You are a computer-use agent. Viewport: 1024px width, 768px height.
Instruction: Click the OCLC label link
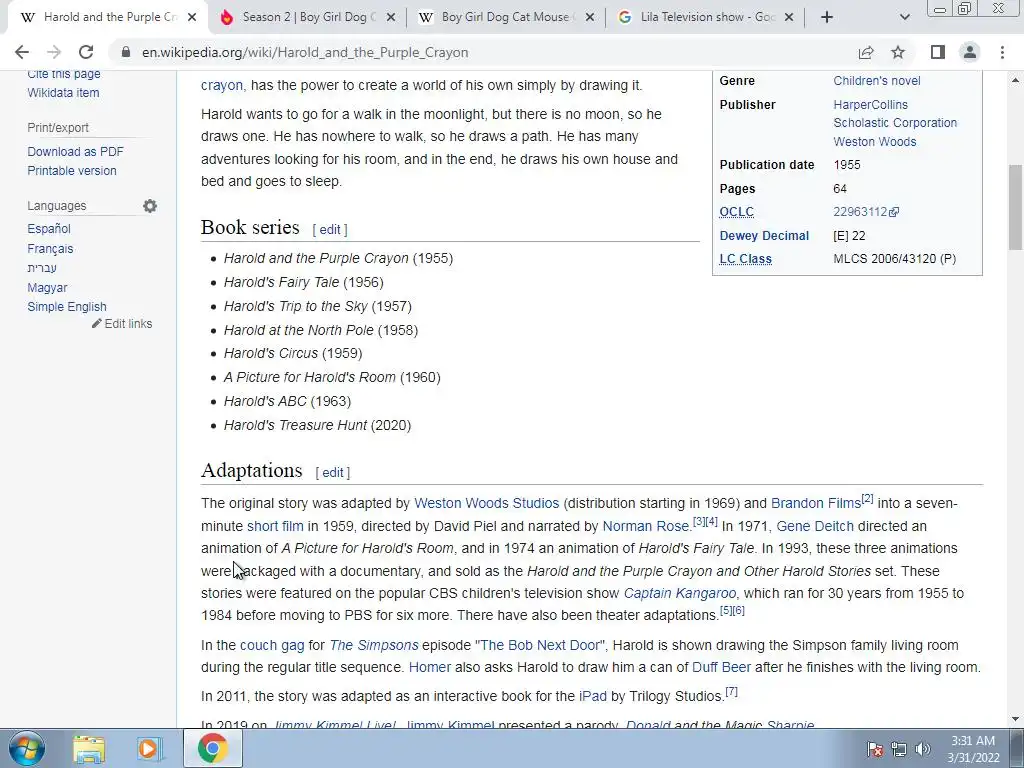click(737, 212)
